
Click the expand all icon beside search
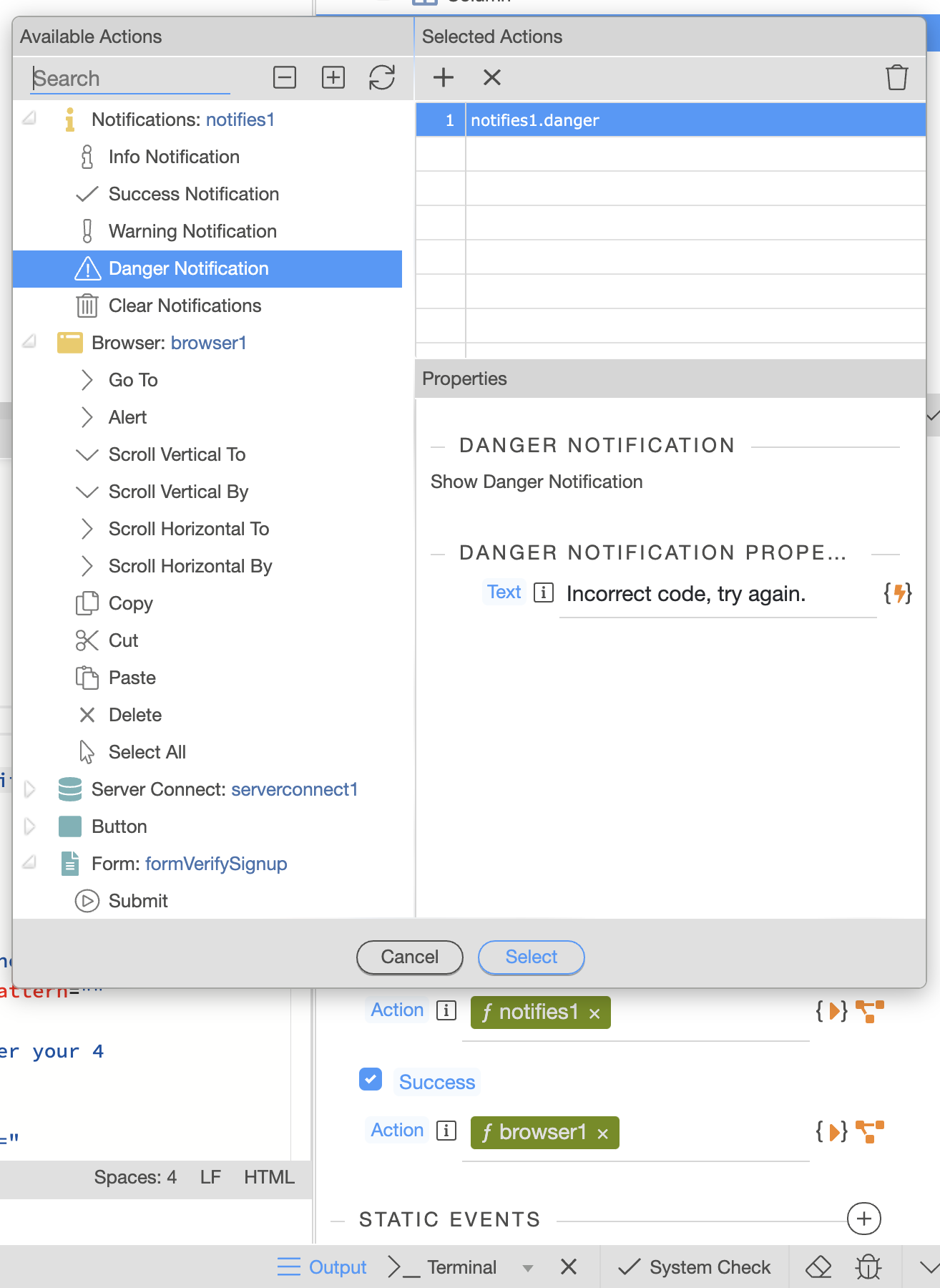click(x=333, y=77)
